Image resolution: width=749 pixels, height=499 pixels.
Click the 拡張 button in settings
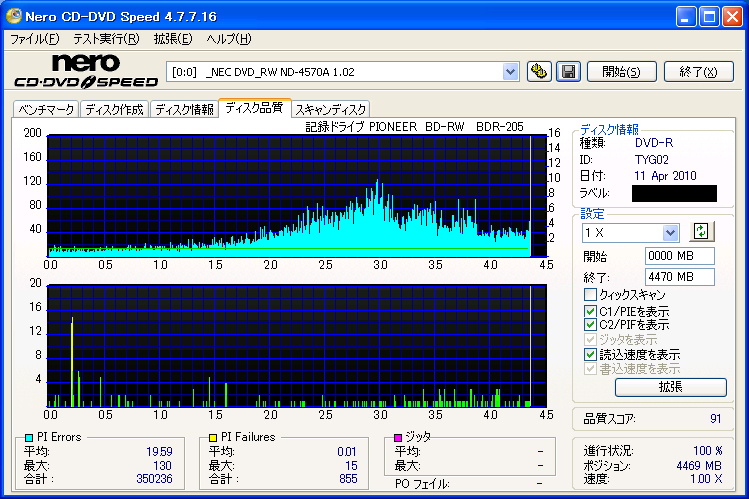[x=671, y=387]
